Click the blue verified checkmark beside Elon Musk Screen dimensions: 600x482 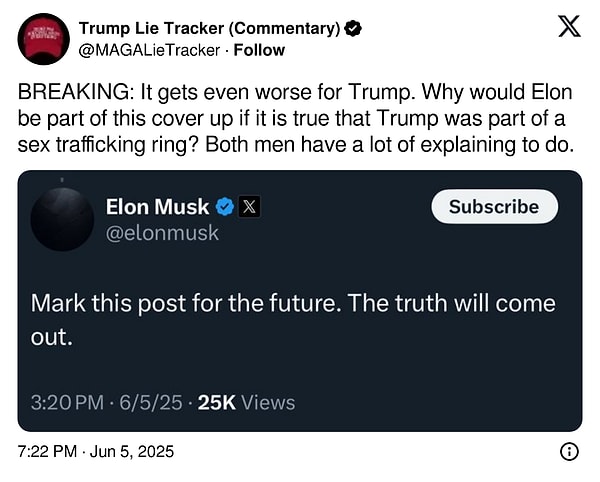tap(226, 207)
